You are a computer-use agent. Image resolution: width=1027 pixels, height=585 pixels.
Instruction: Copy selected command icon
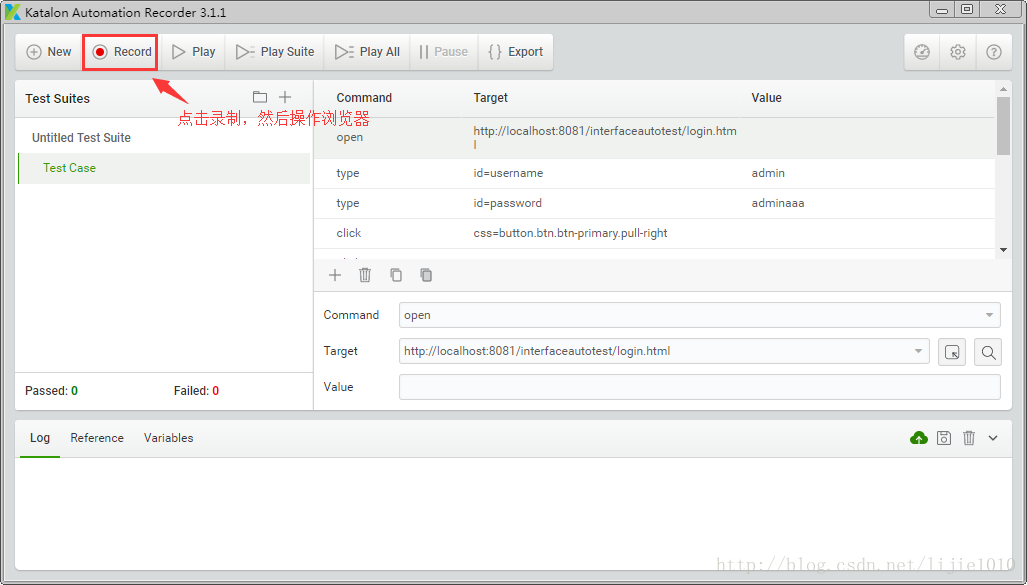(396, 275)
